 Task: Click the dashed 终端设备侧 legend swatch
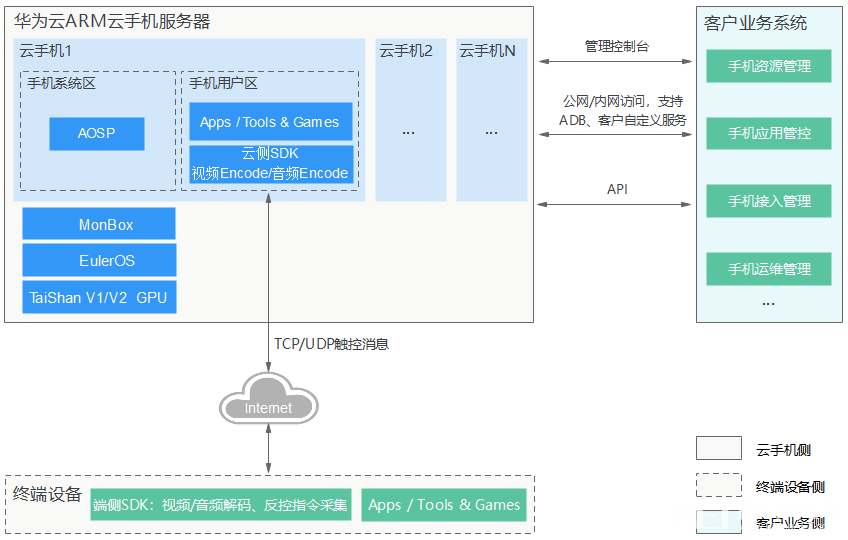coord(718,485)
